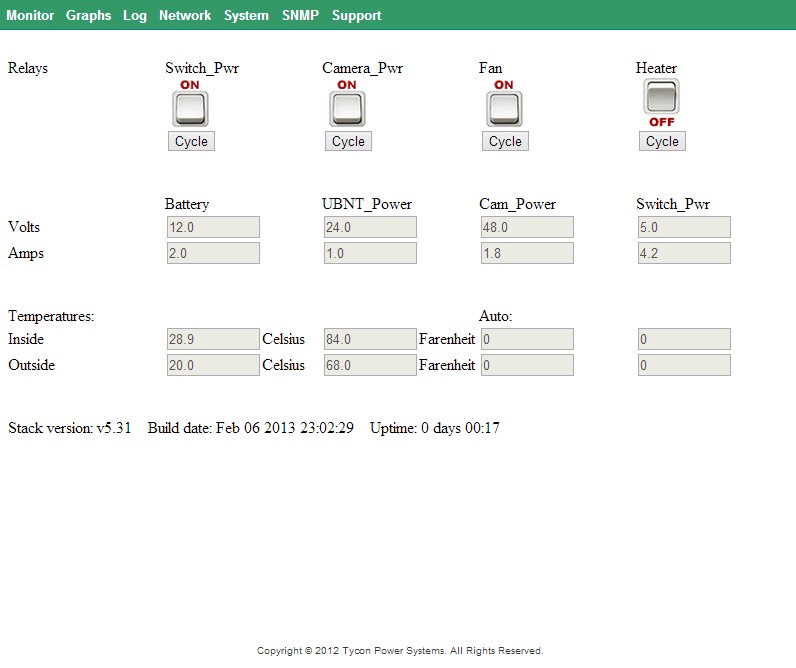The width and height of the screenshot is (796, 668).
Task: Click the Cam_Power Volts field
Action: point(527,227)
